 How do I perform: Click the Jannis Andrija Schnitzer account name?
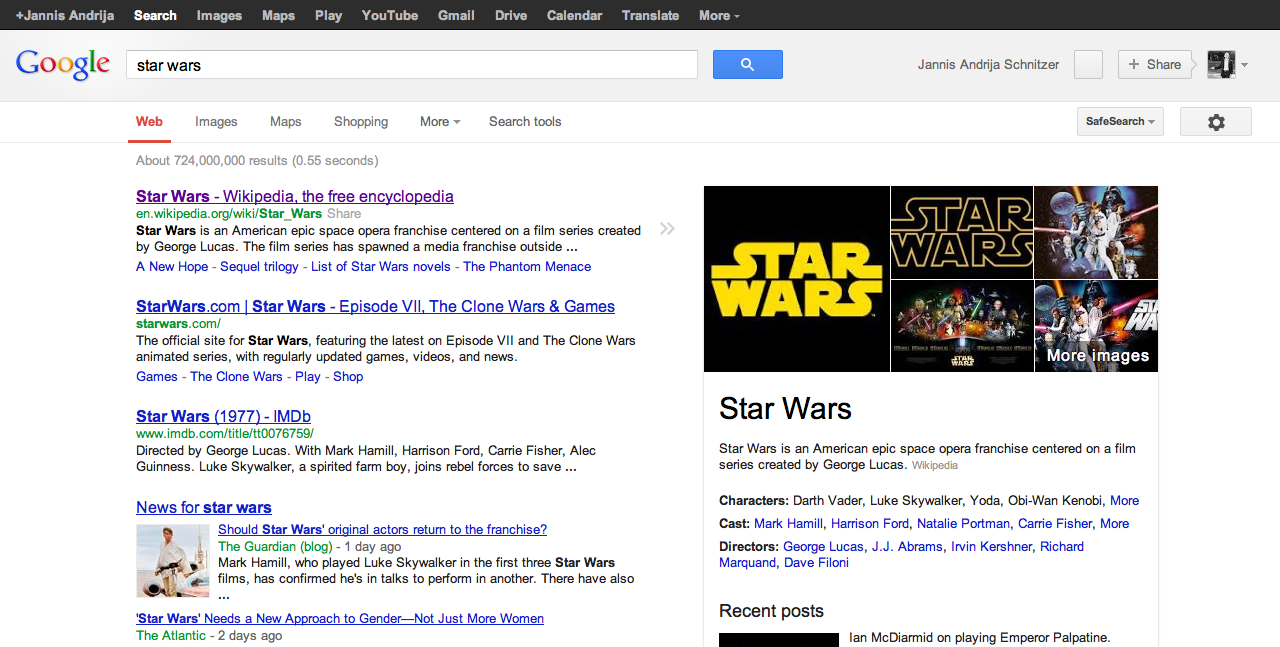click(x=988, y=65)
